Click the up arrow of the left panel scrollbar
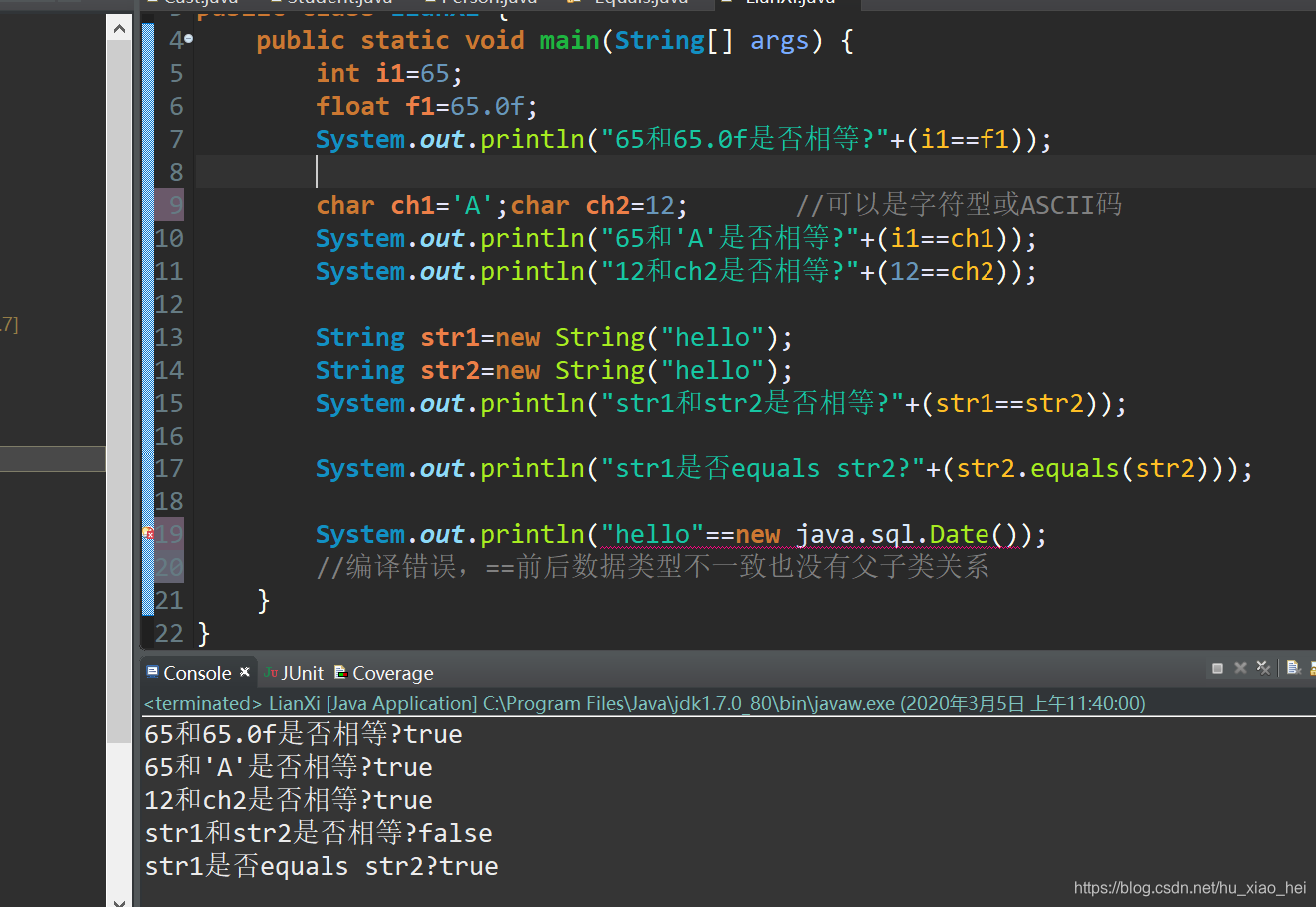1316x907 pixels. 119,29
